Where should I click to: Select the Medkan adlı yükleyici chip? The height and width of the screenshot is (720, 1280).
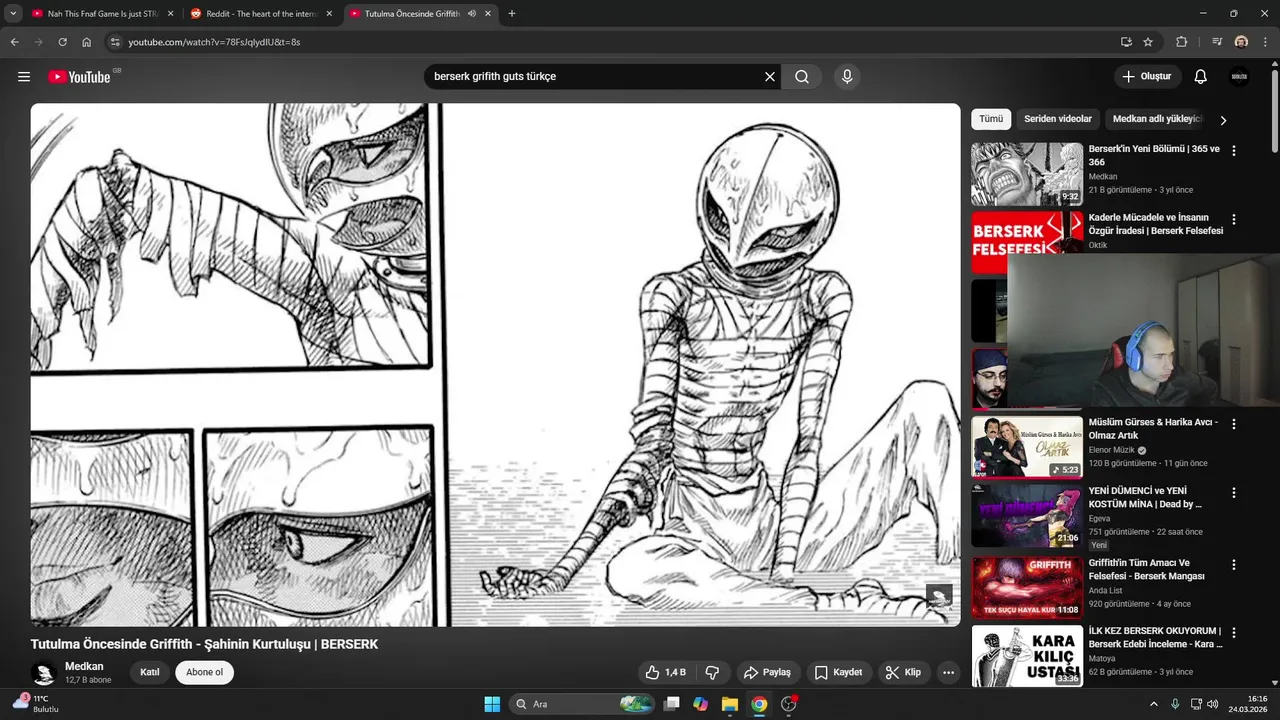pos(1157,119)
